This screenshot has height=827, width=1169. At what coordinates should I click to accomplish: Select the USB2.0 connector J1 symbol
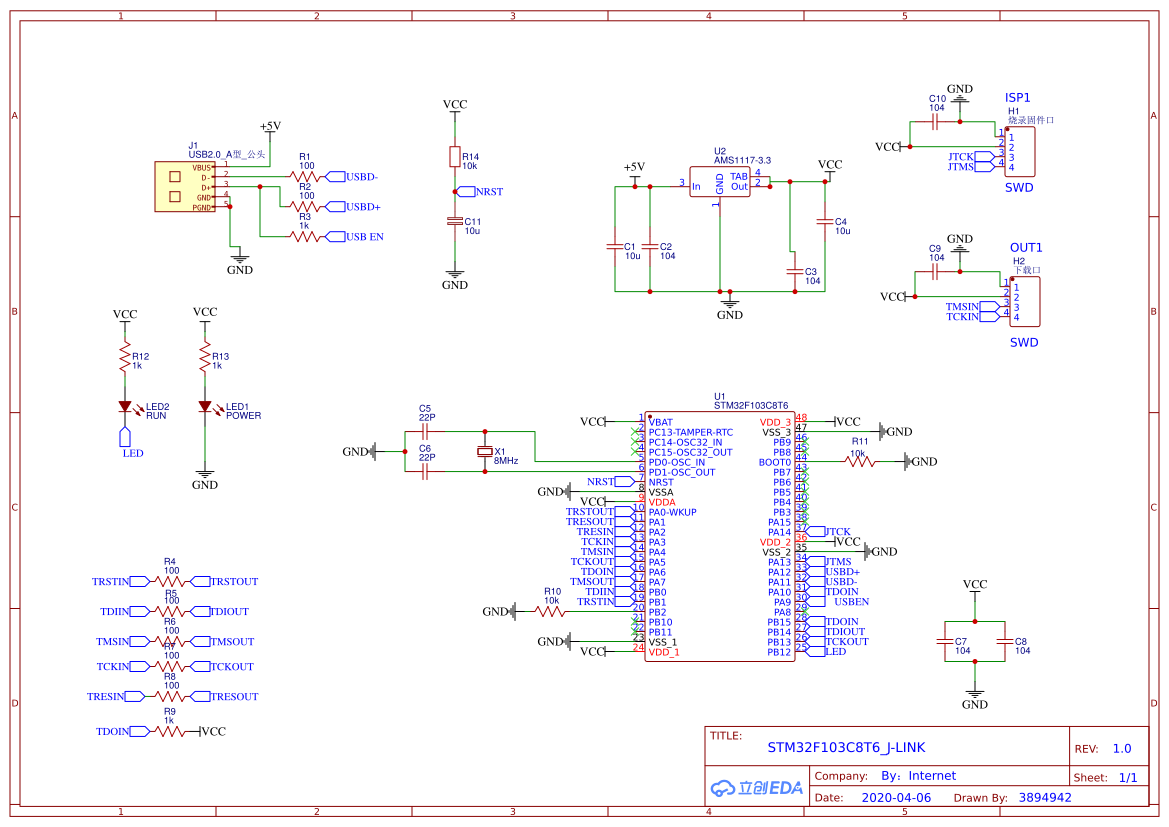(184, 187)
